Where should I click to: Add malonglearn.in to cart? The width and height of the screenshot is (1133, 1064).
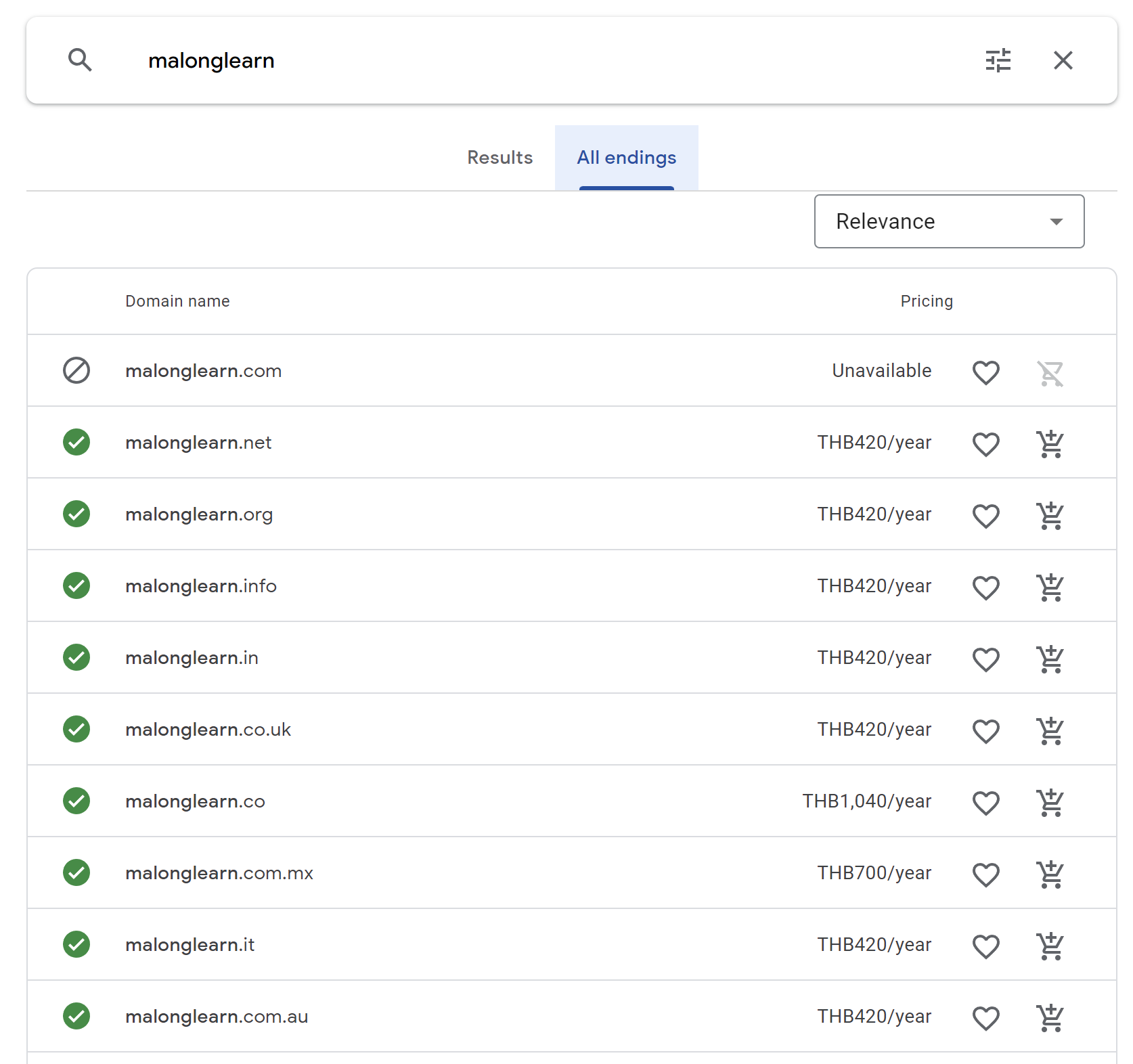[1050, 659]
